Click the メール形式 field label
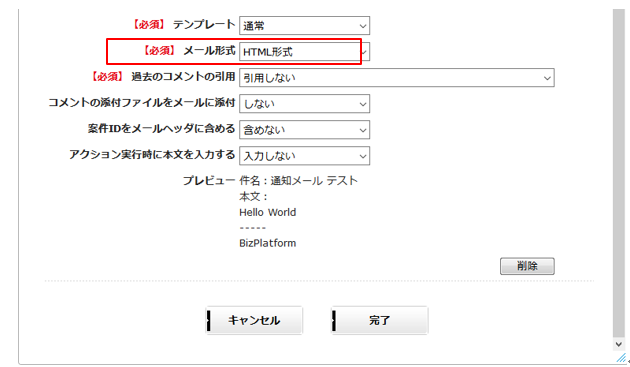The height and width of the screenshot is (367, 630). click(209, 51)
